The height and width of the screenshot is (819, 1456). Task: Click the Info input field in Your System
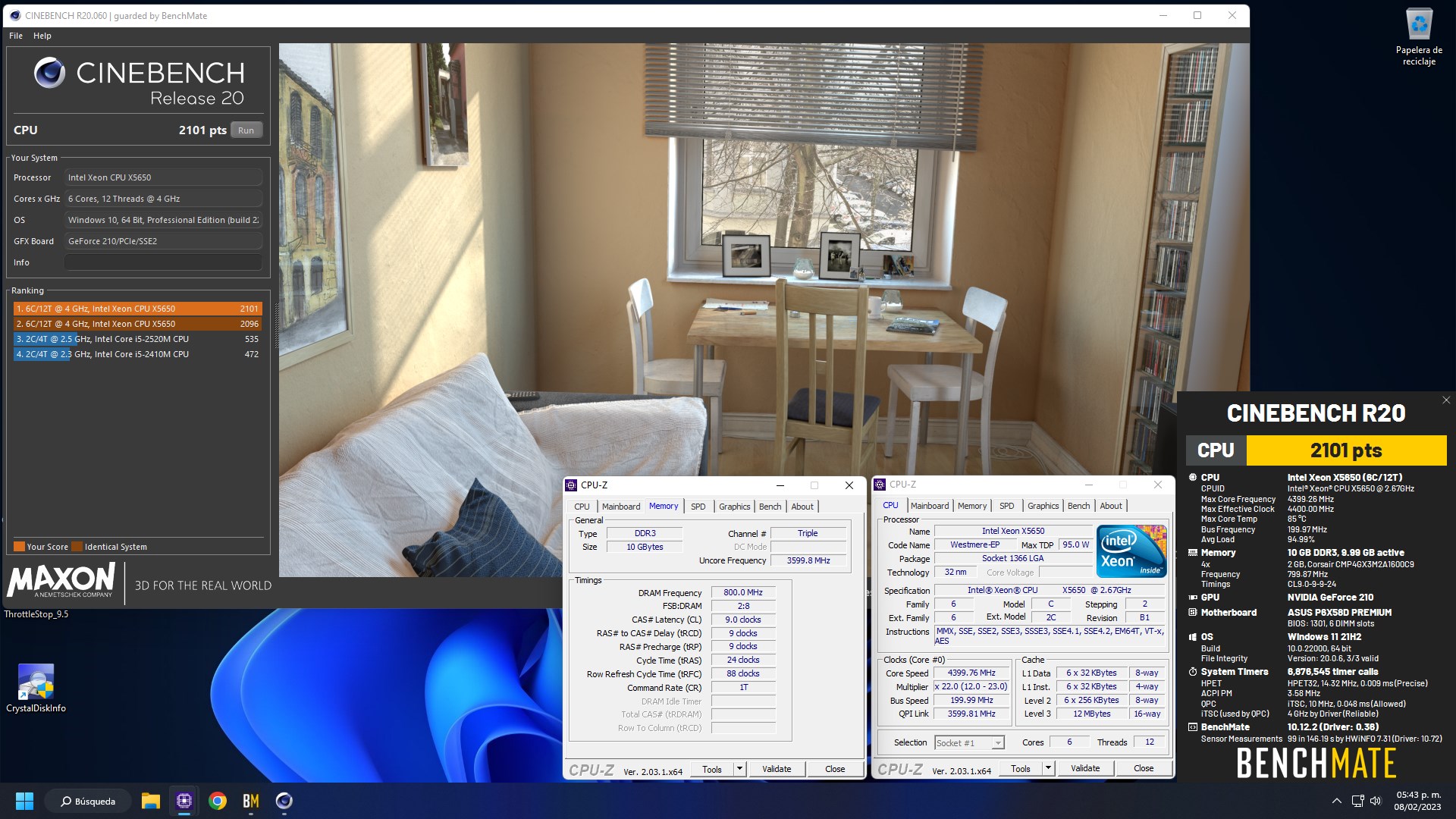coord(163,262)
